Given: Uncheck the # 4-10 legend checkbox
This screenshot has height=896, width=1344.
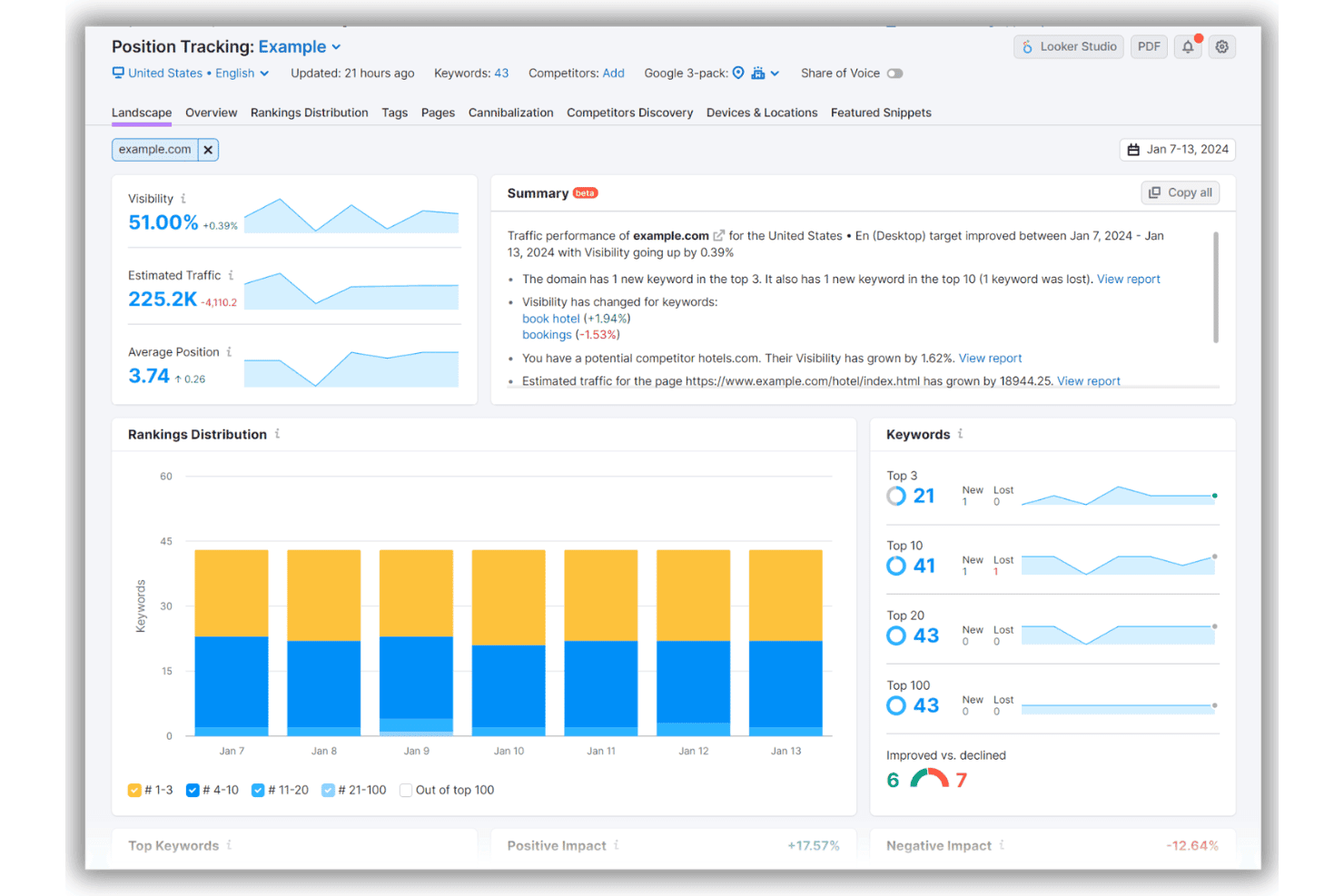Looking at the screenshot, I should pyautogui.click(x=193, y=790).
